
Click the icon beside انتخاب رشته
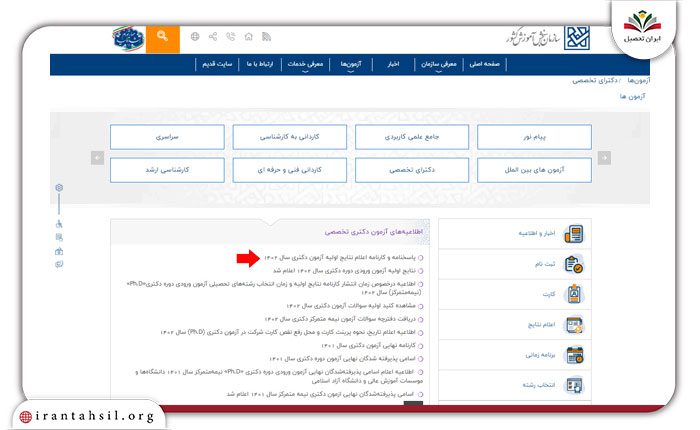574,385
